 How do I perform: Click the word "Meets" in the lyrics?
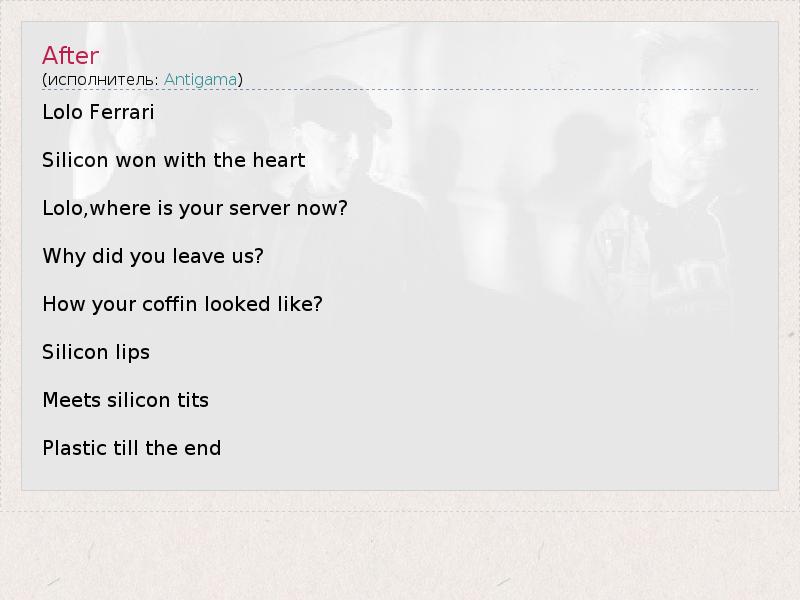(70, 400)
